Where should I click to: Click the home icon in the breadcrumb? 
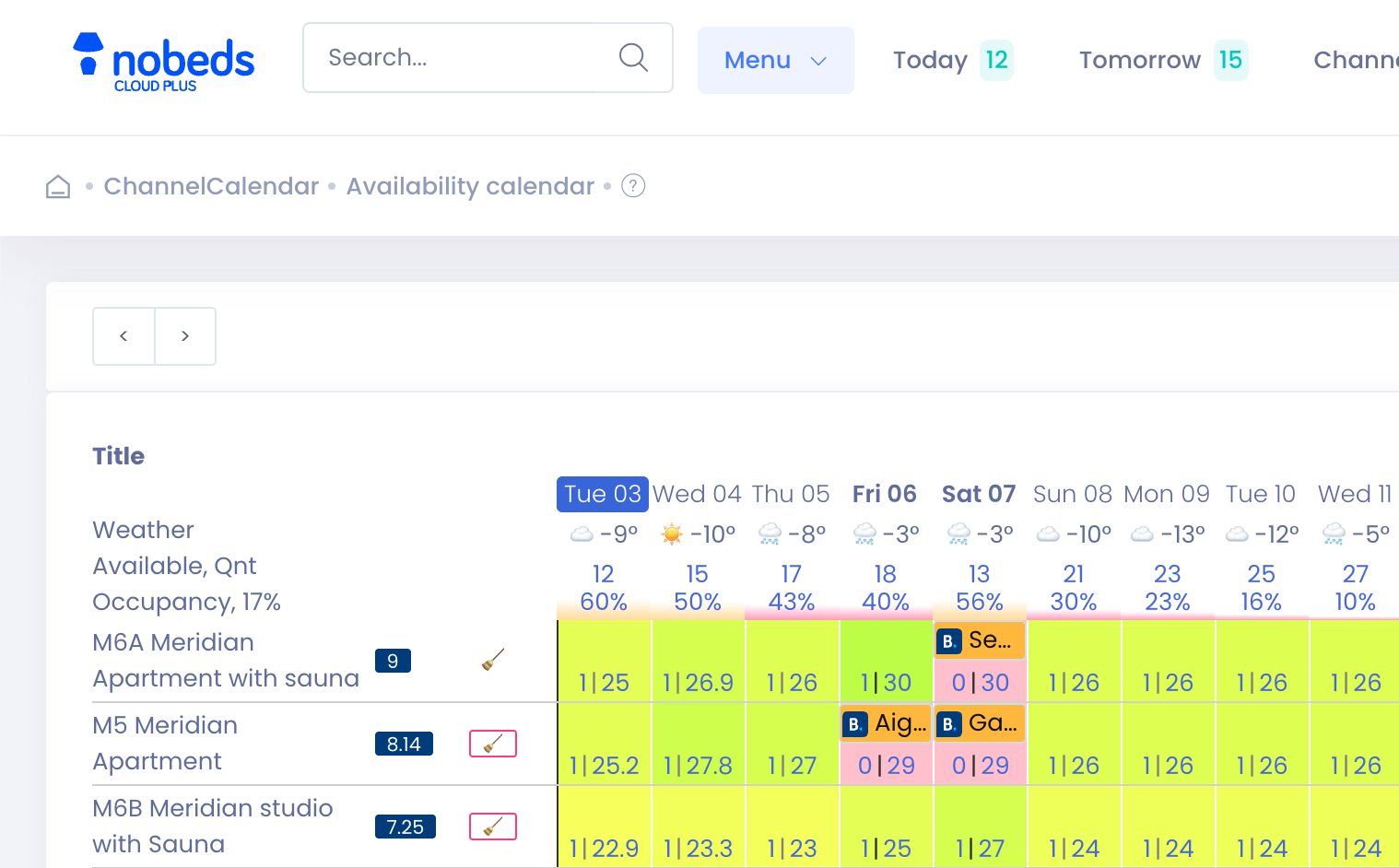tap(57, 185)
